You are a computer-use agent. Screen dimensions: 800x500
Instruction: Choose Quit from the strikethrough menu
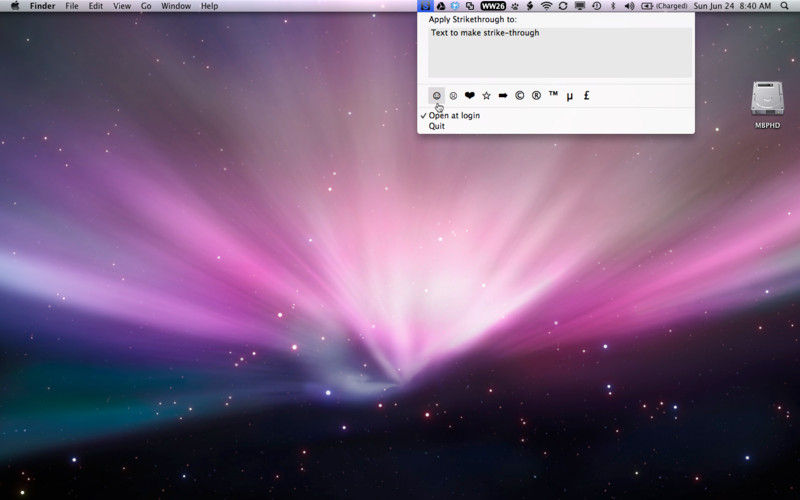437,126
